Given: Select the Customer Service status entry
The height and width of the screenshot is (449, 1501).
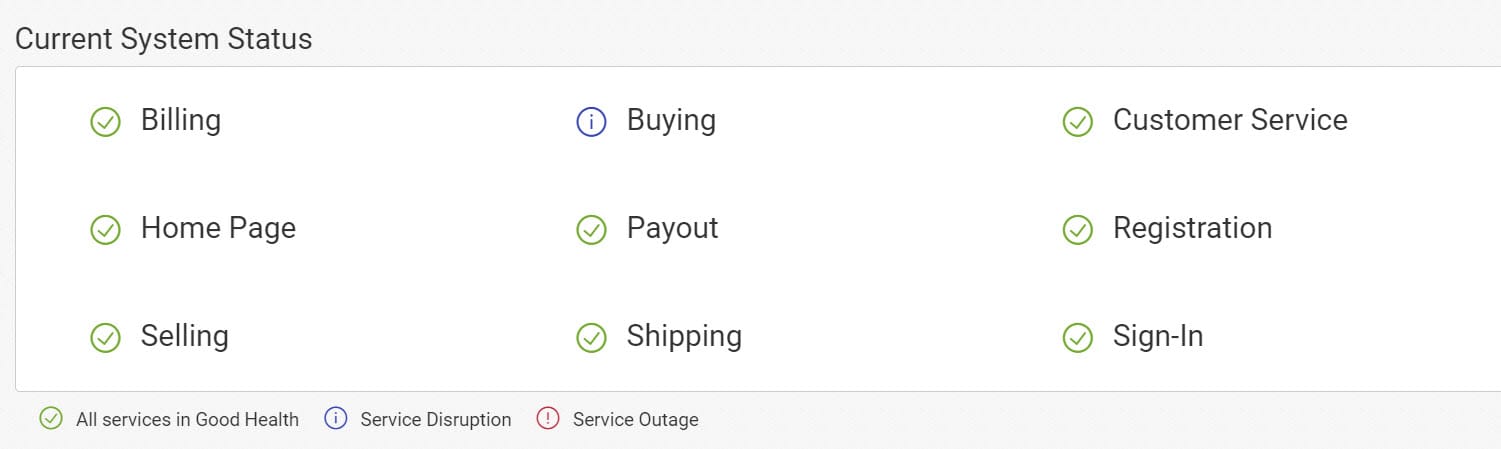Looking at the screenshot, I should pos(1230,120).
